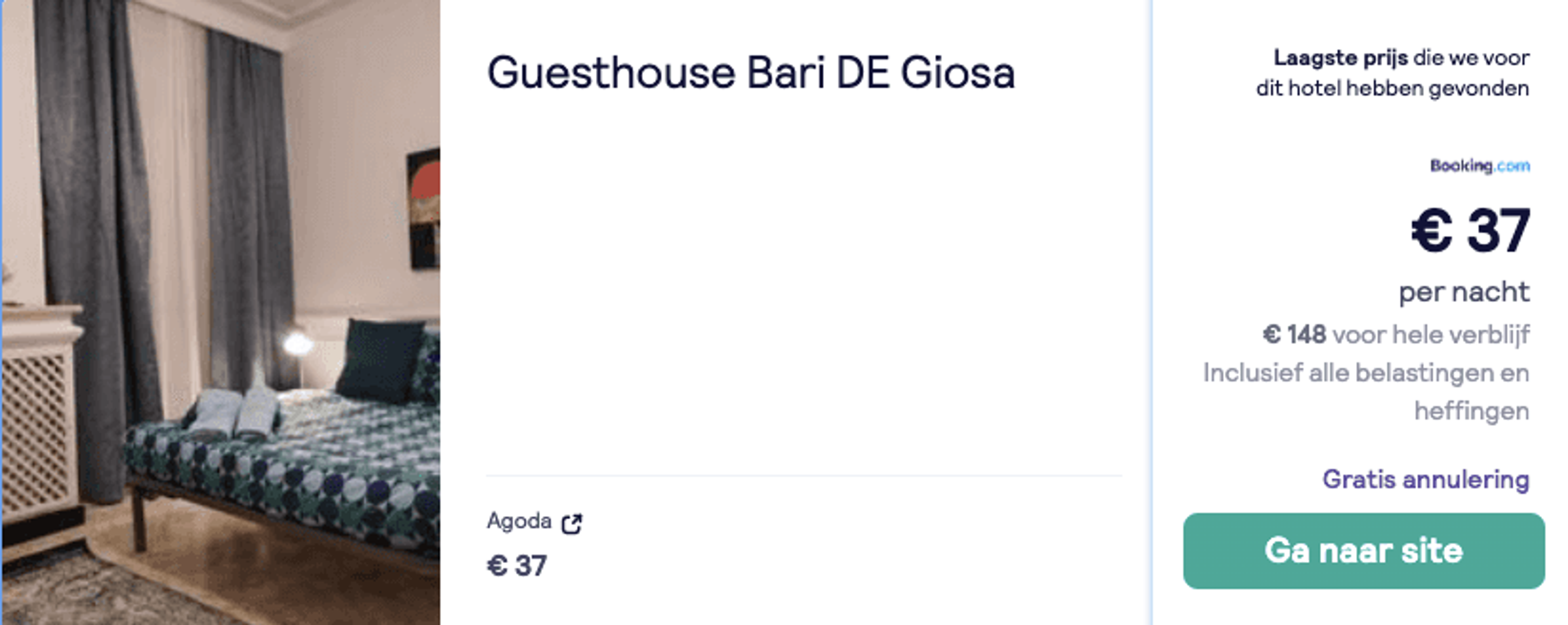This screenshot has width=1568, height=625.
Task: Open the Guesthouse Bari DE Giosa title
Action: tap(751, 73)
